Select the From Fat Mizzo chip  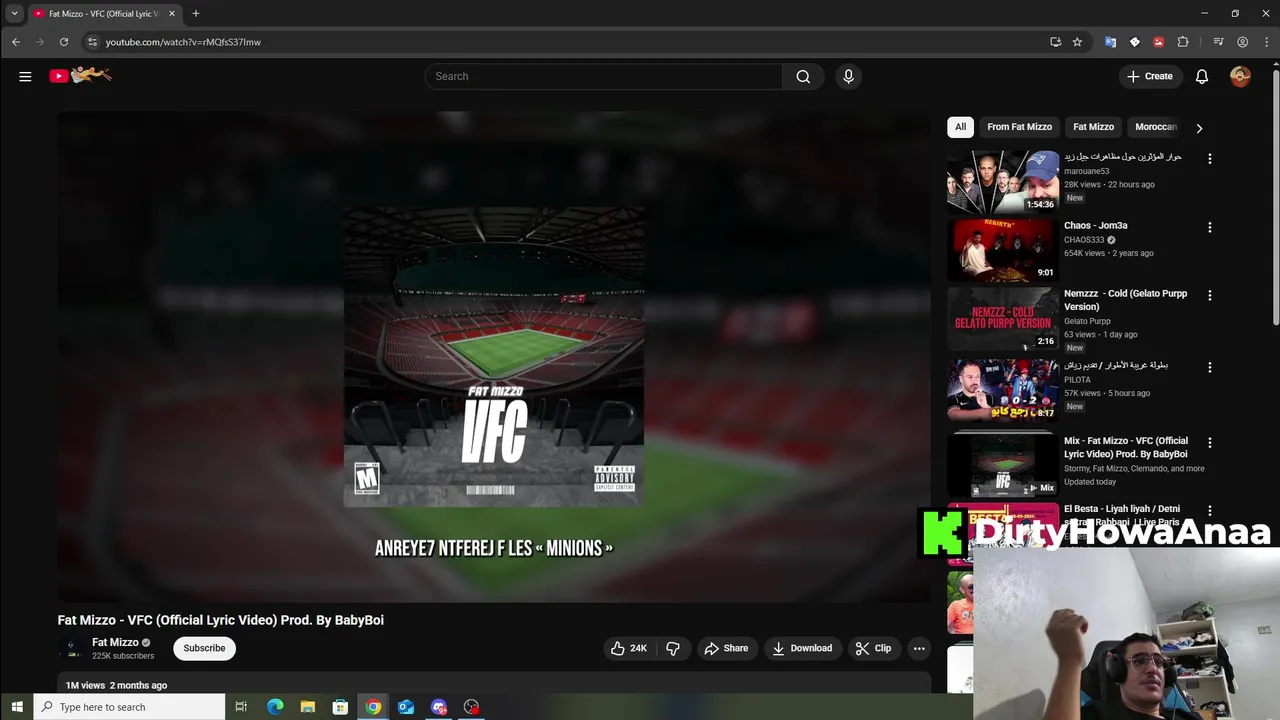(x=1019, y=127)
